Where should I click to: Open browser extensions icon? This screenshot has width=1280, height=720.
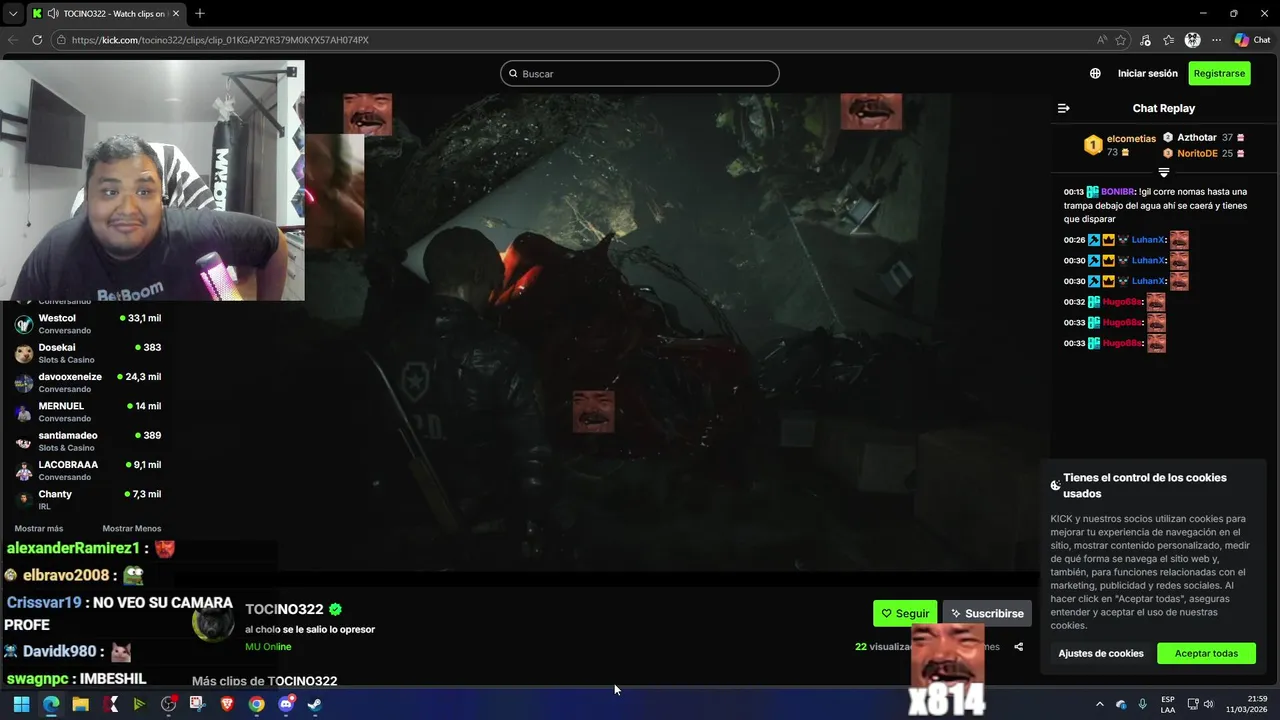point(1146,40)
